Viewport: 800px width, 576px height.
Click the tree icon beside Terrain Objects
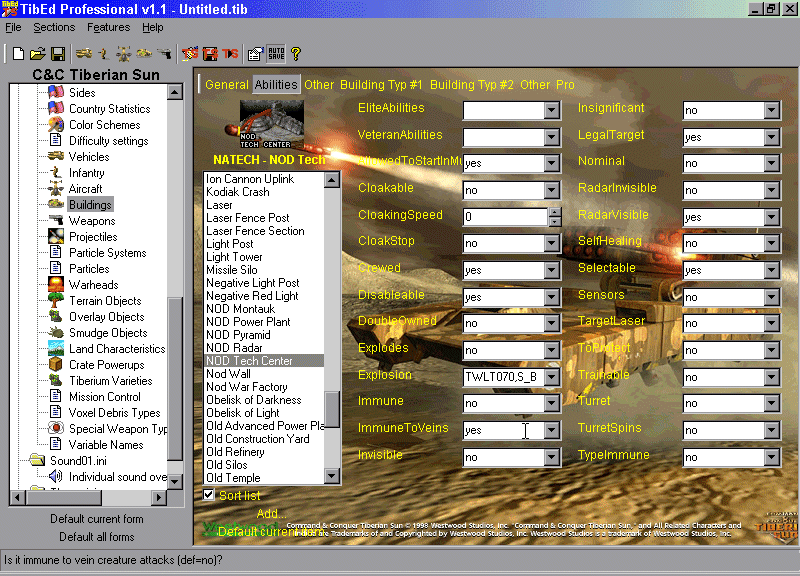[56, 300]
